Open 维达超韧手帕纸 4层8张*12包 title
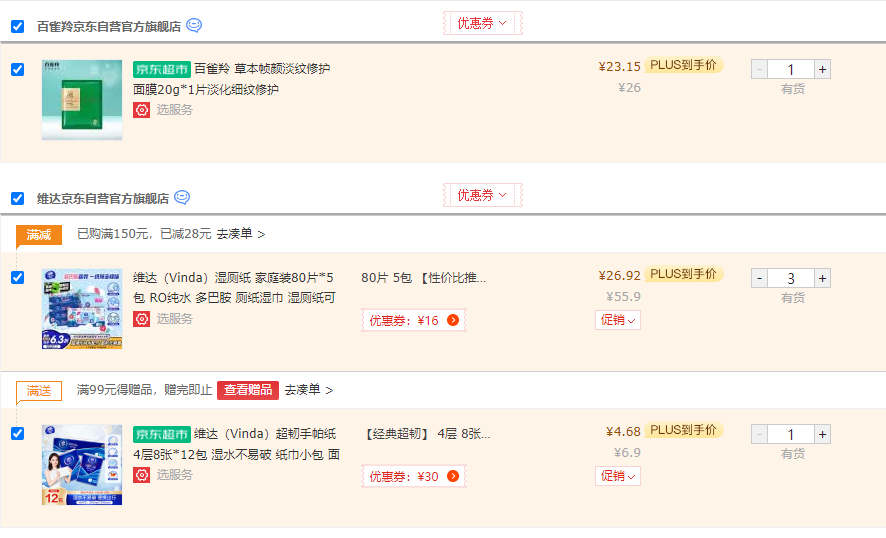 tap(236, 444)
